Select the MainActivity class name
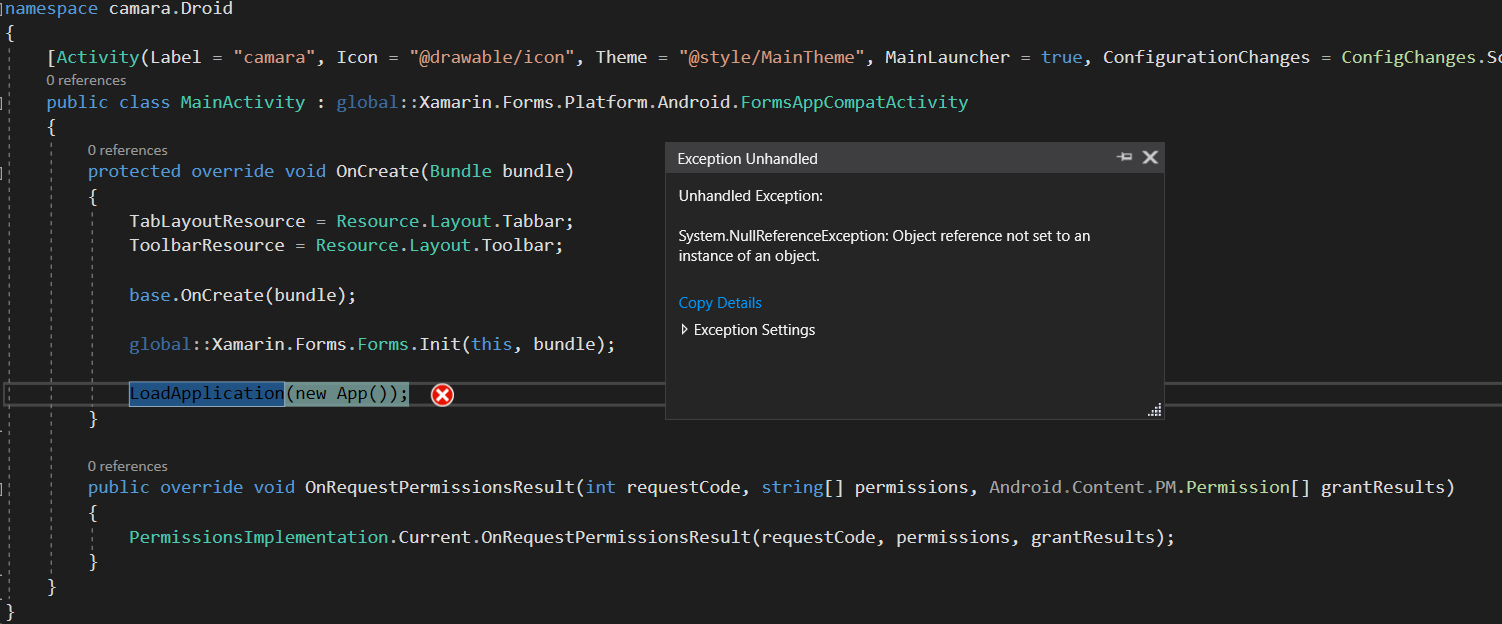The image size is (1502, 624). (242, 102)
